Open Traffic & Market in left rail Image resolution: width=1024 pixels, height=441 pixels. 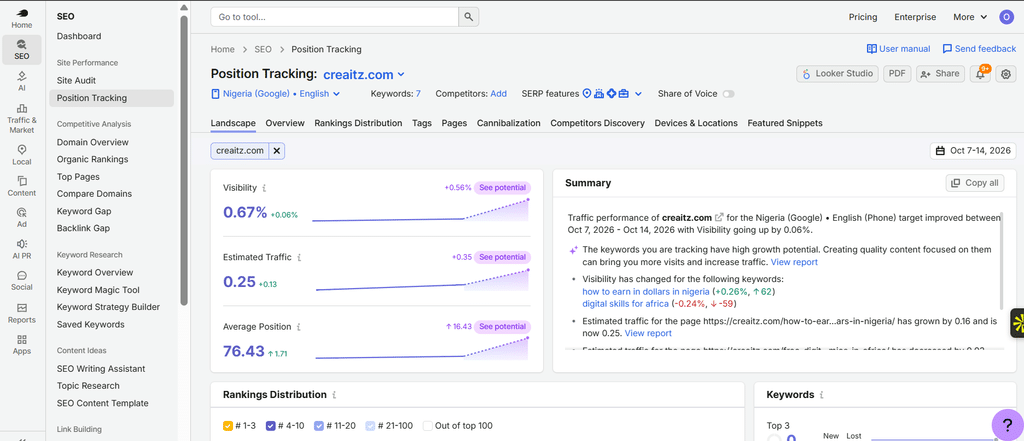[22, 119]
